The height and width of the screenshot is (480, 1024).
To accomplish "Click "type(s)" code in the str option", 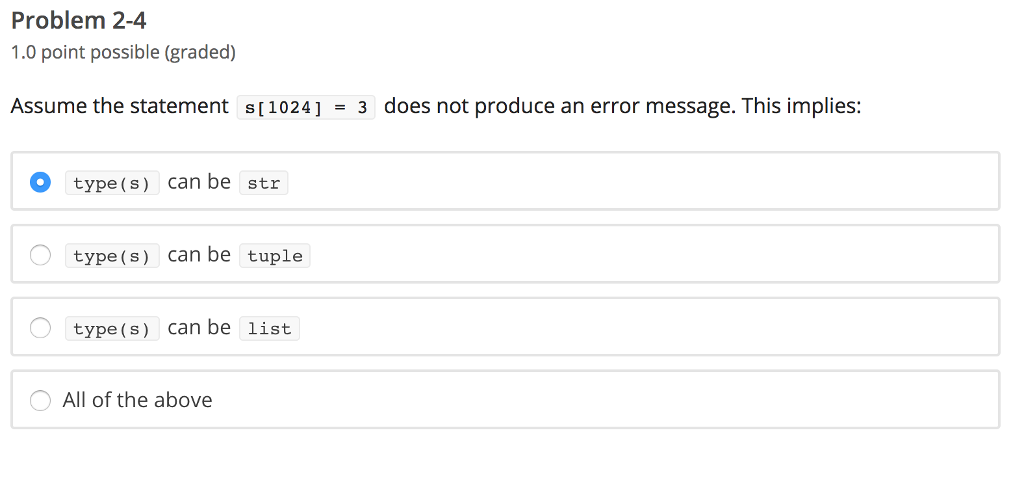I will [x=112, y=184].
